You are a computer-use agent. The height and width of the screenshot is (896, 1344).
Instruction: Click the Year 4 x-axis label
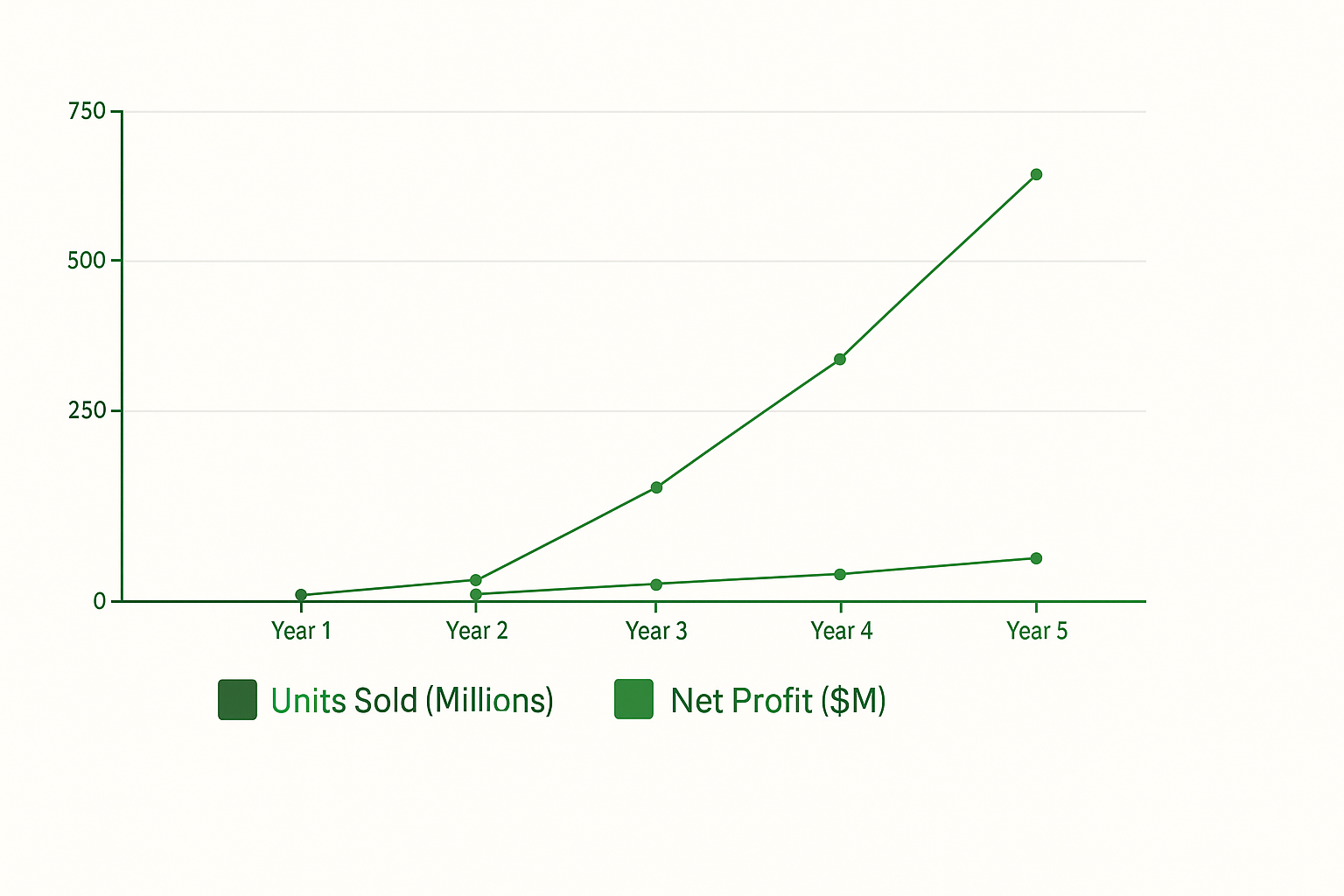point(841,631)
